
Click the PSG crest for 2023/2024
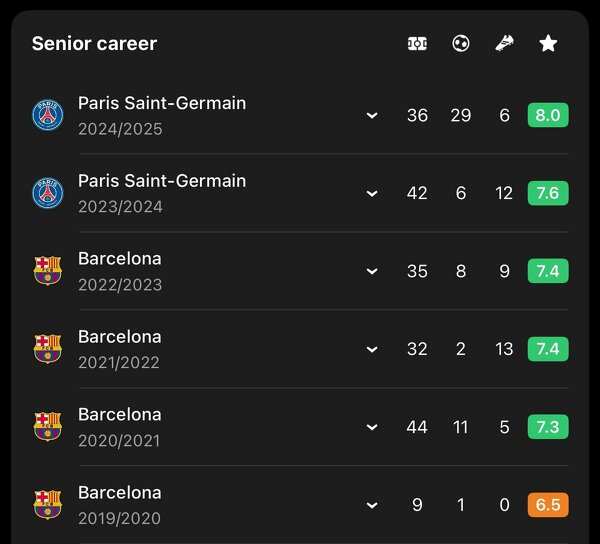[x=47, y=193]
